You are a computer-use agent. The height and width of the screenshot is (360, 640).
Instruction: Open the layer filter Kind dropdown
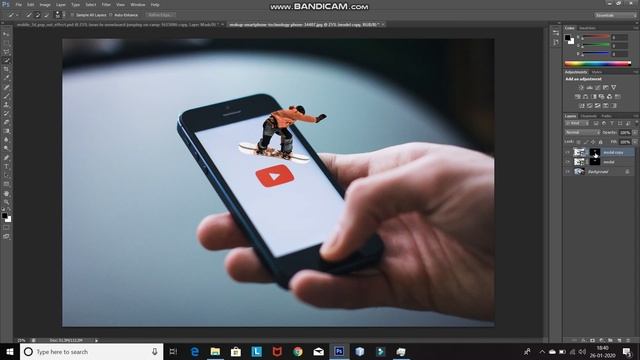click(576, 123)
